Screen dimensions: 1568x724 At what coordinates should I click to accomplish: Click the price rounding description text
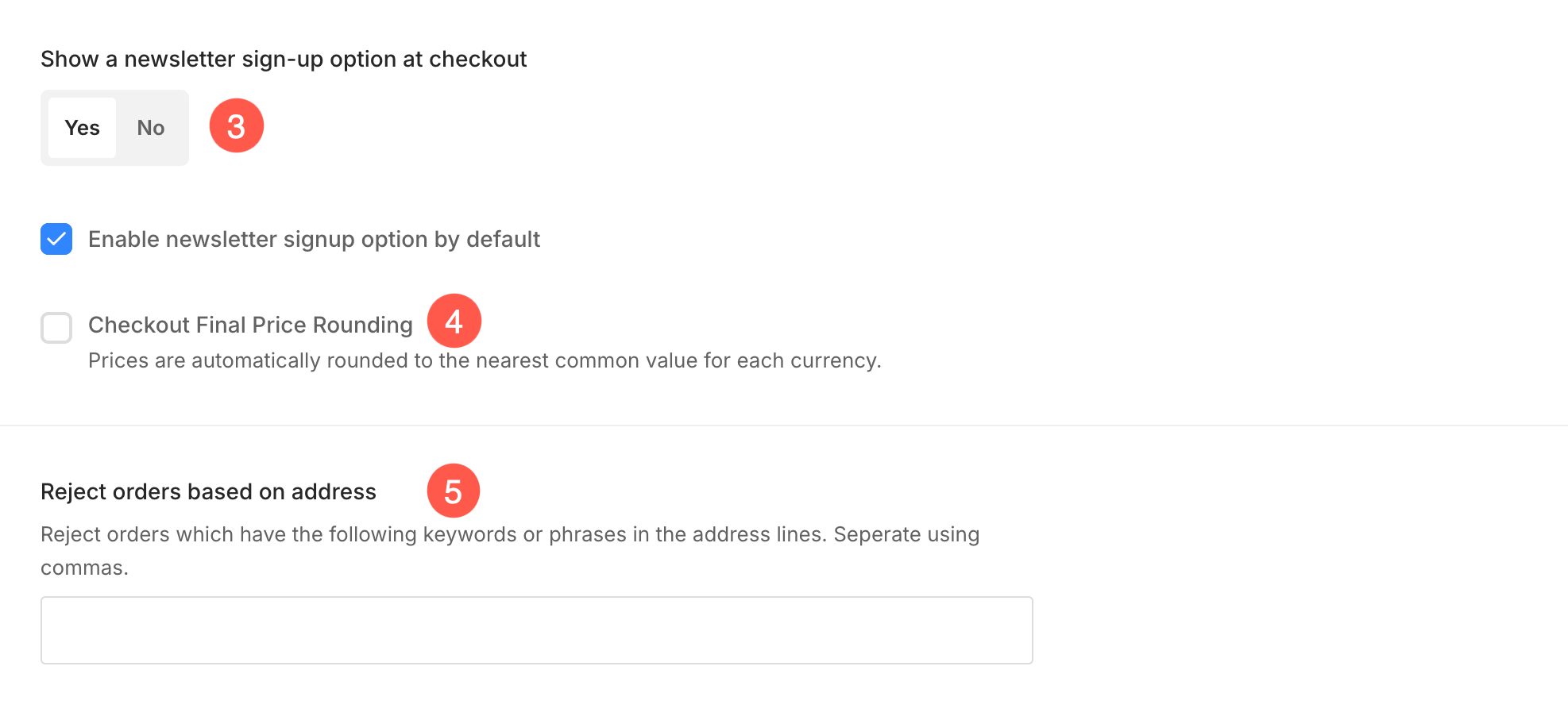click(485, 360)
